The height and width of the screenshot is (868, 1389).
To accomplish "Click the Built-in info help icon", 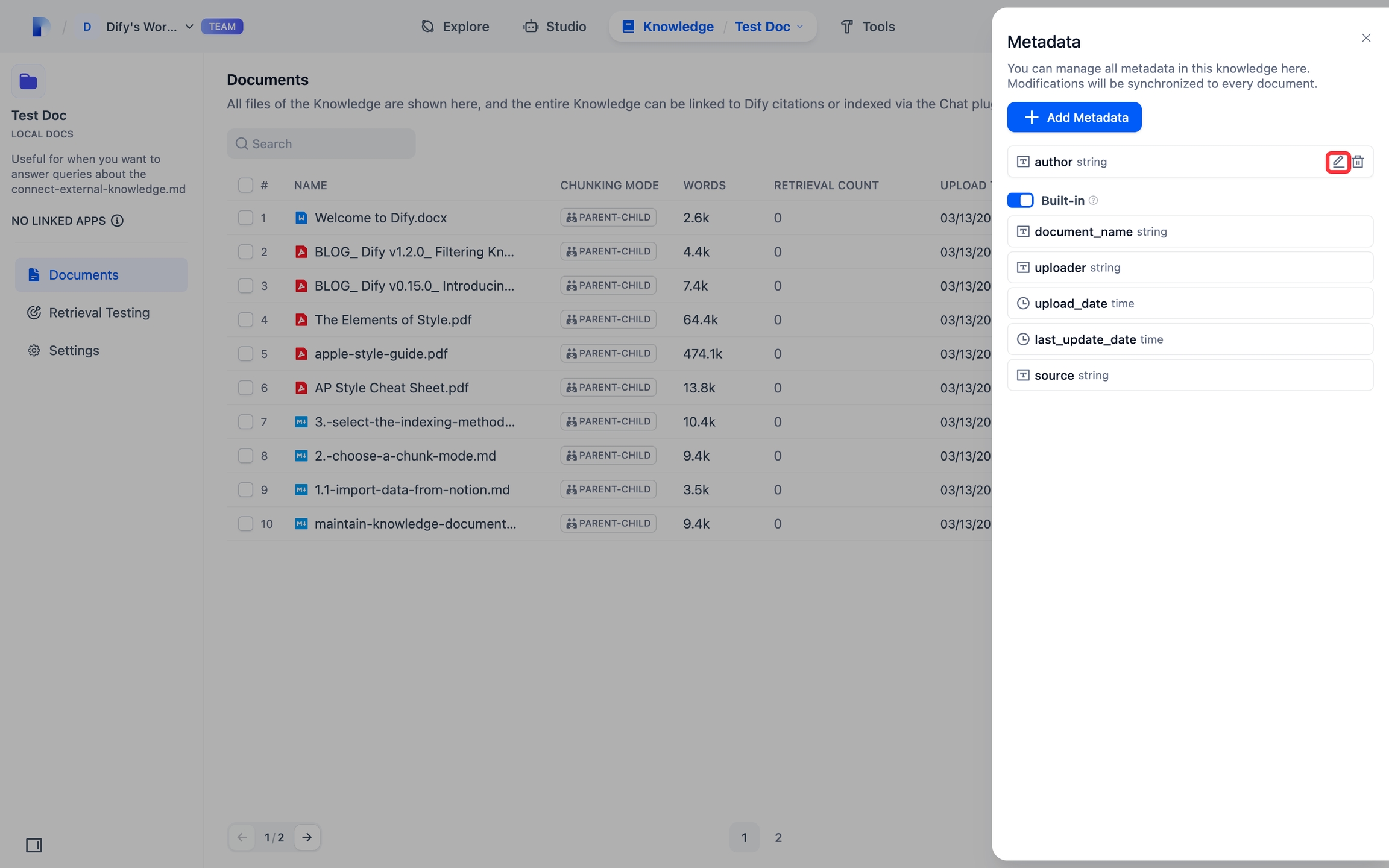I will tap(1093, 200).
